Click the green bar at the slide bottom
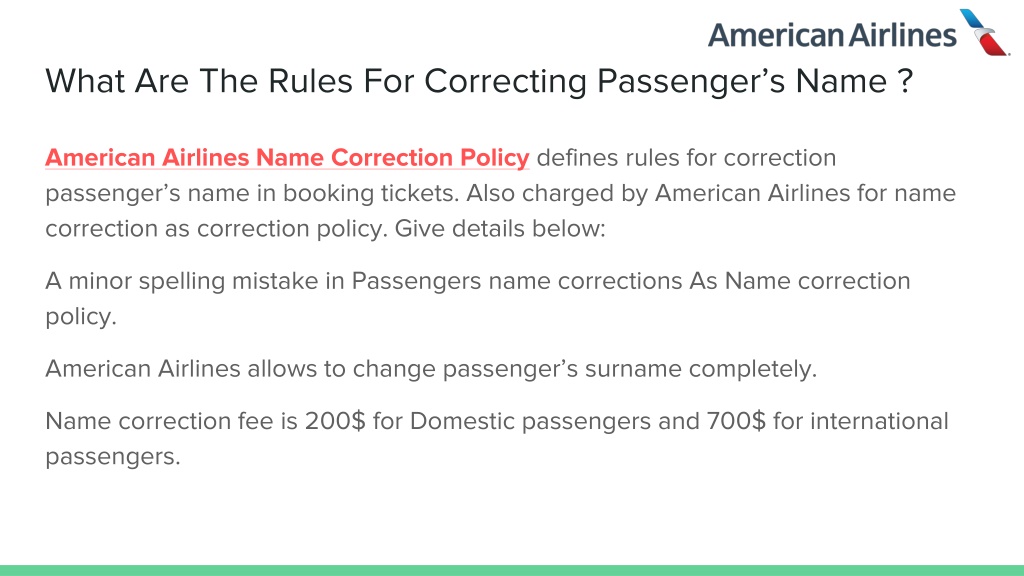1024x576 pixels. [x=512, y=570]
